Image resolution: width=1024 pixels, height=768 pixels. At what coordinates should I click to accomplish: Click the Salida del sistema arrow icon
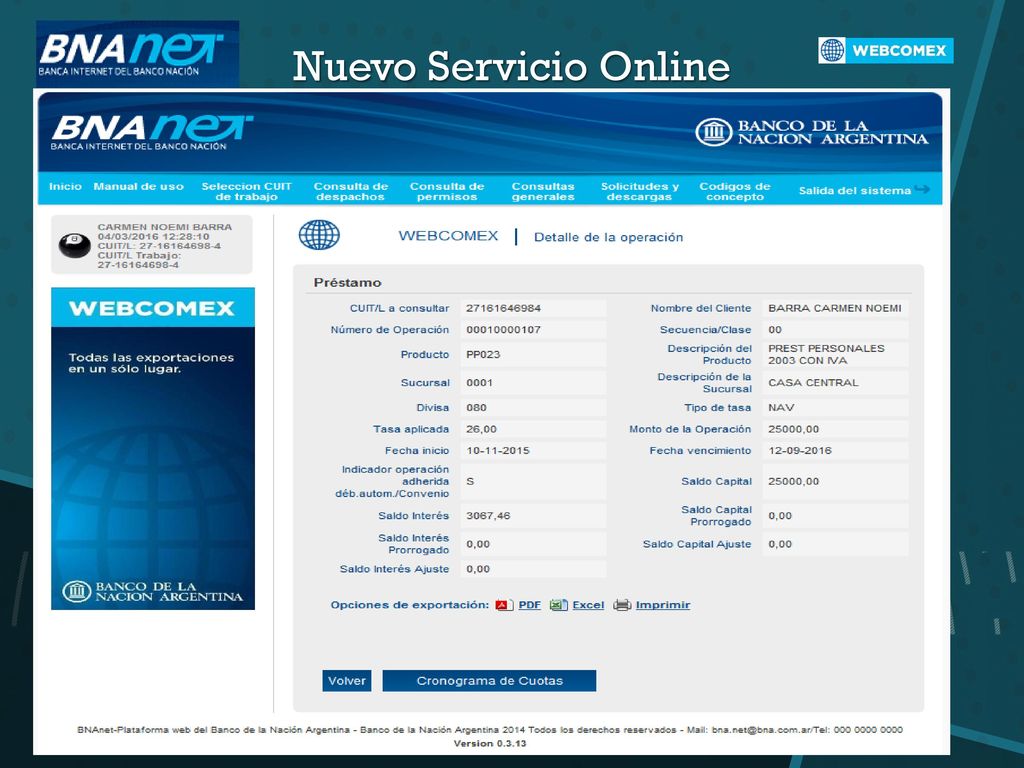pos(922,189)
